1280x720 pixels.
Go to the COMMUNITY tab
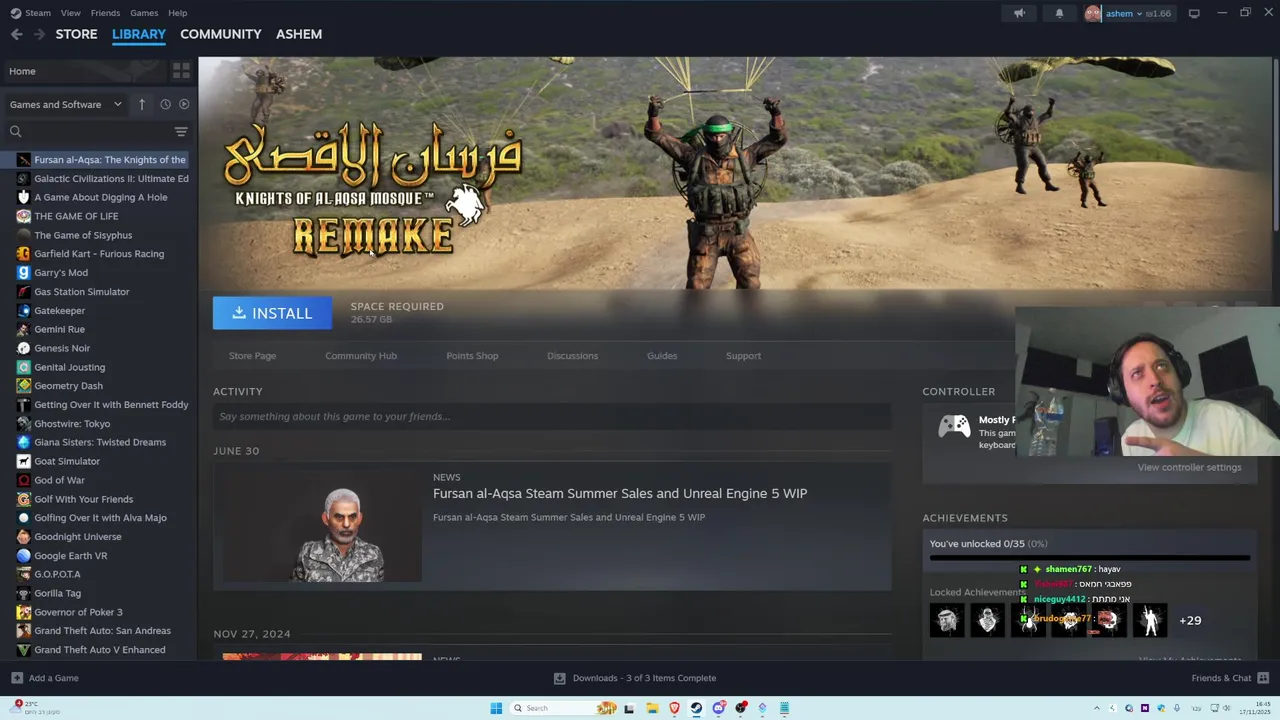pos(221,34)
